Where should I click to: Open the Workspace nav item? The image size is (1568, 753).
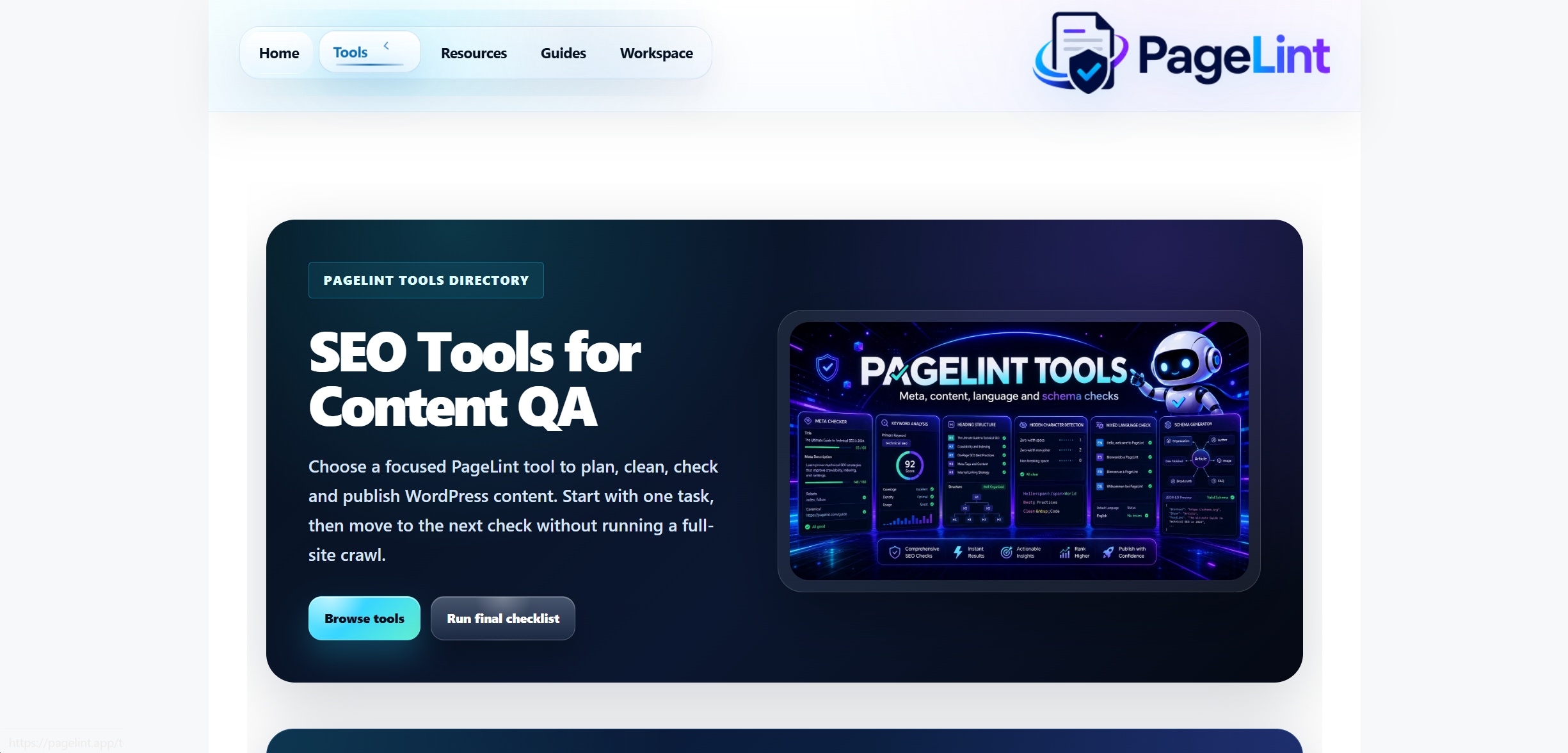tap(656, 53)
